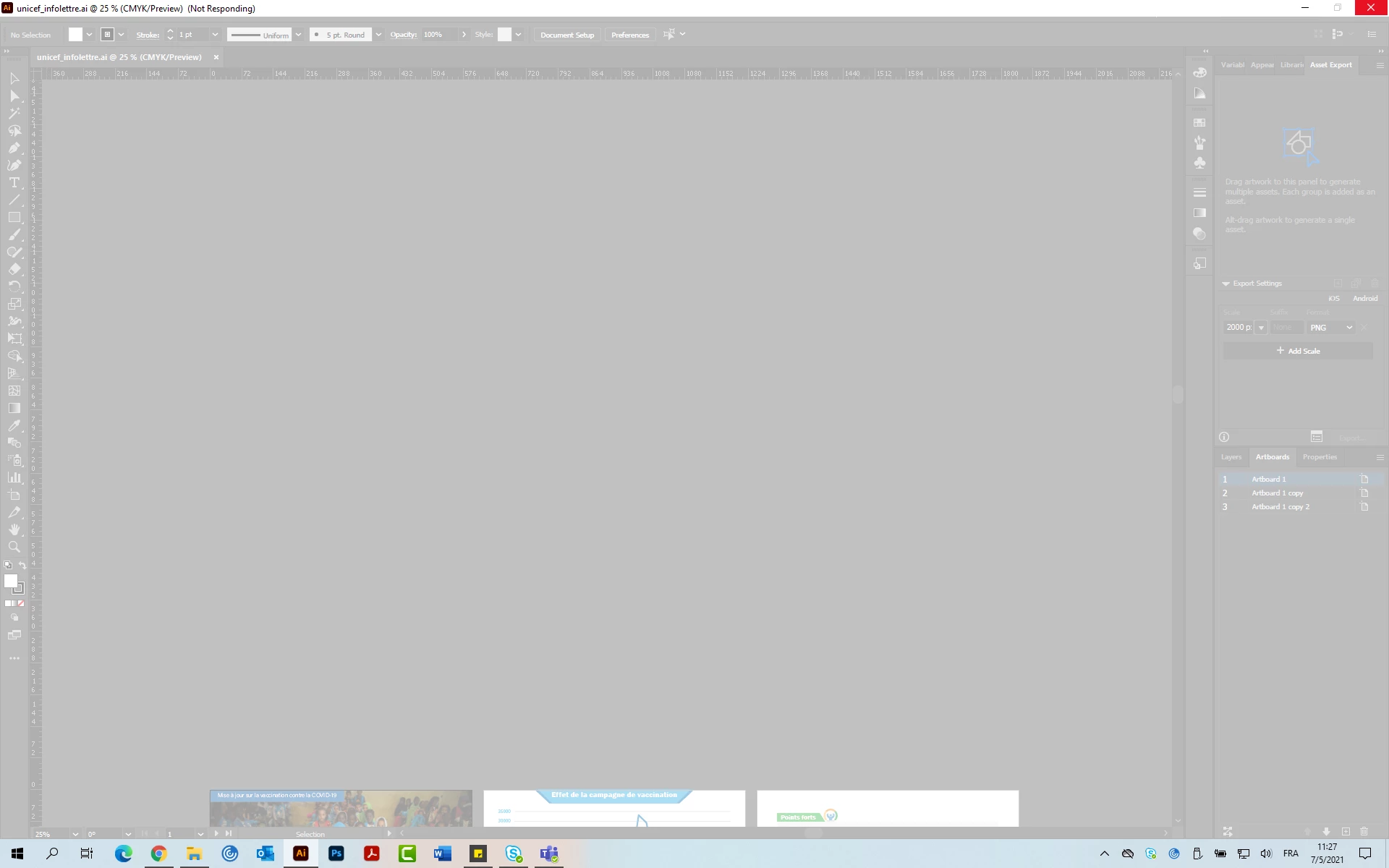
Task: Select the Magic Wand tool
Action: click(x=14, y=114)
